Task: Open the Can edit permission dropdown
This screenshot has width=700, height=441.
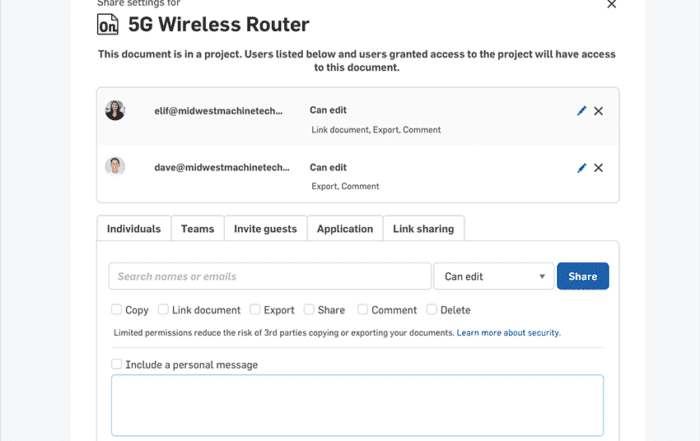Action: pyautogui.click(x=494, y=276)
